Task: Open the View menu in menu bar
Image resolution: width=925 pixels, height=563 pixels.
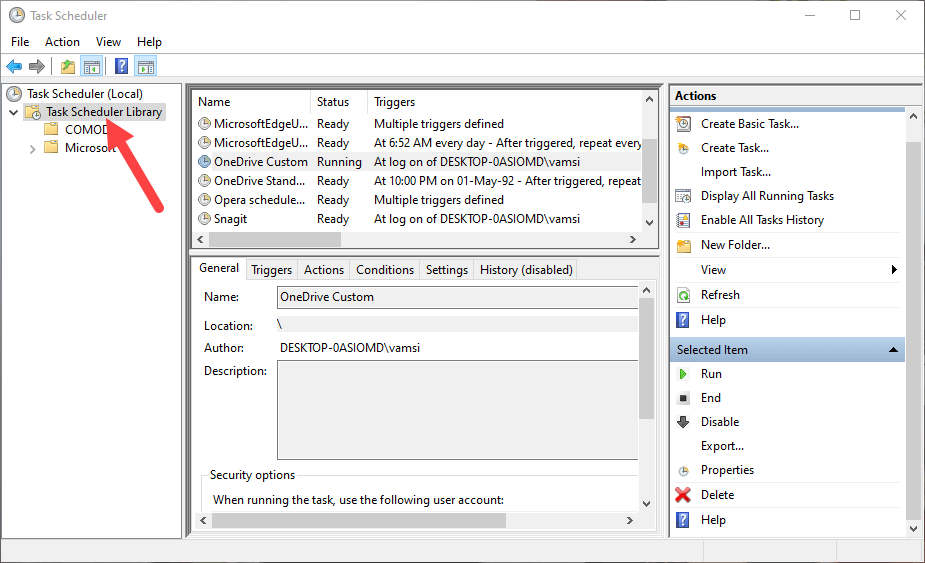Action: [109, 42]
